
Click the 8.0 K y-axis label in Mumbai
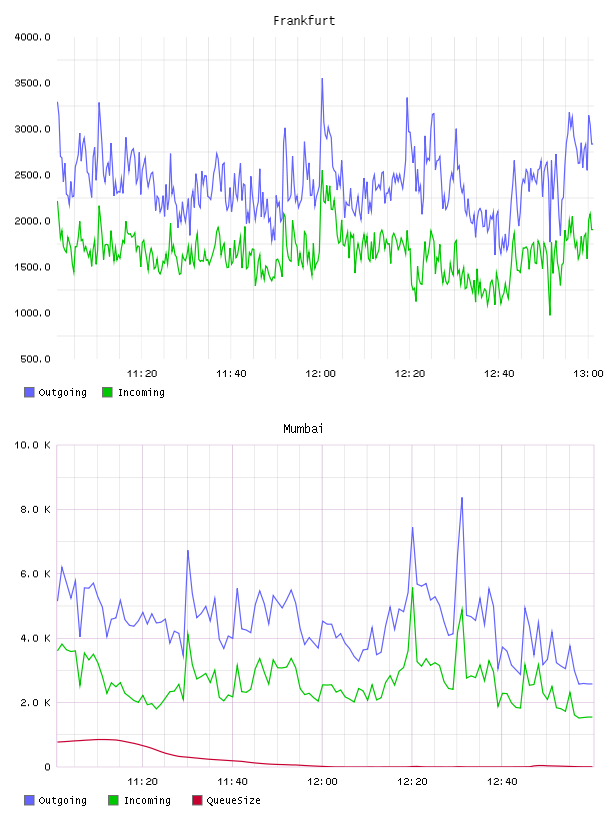35,509
